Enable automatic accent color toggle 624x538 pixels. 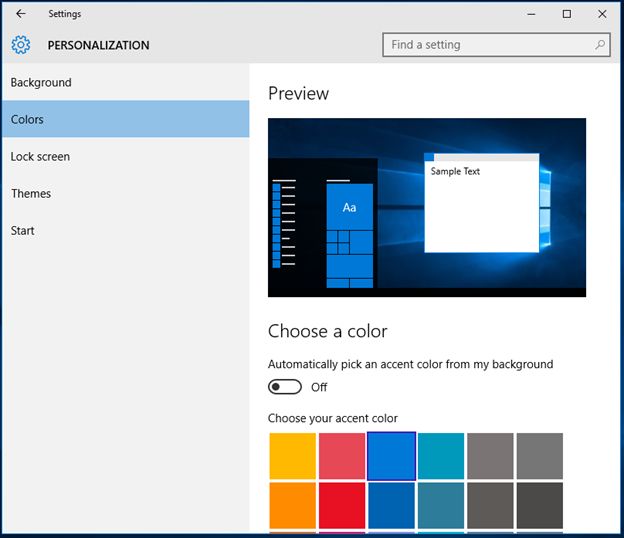tap(285, 387)
